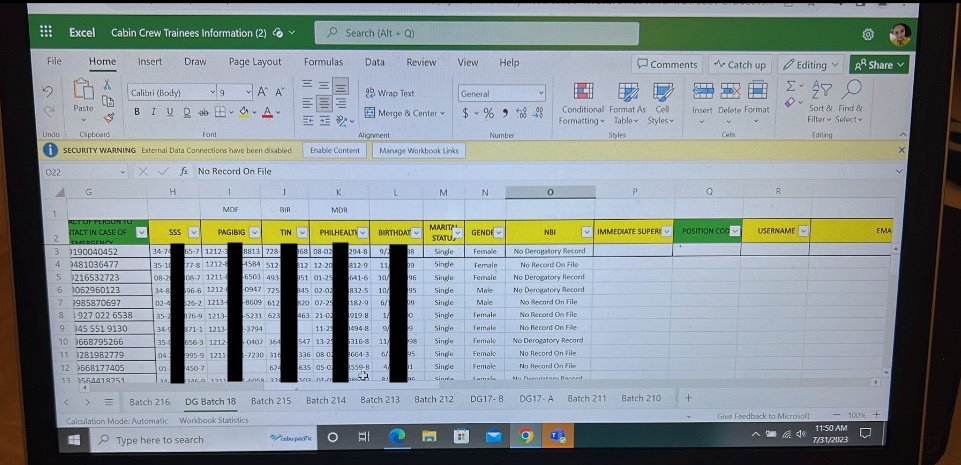Image resolution: width=961 pixels, height=465 pixels.
Task: Click the Decrease Decimal icon
Action: pos(538,113)
